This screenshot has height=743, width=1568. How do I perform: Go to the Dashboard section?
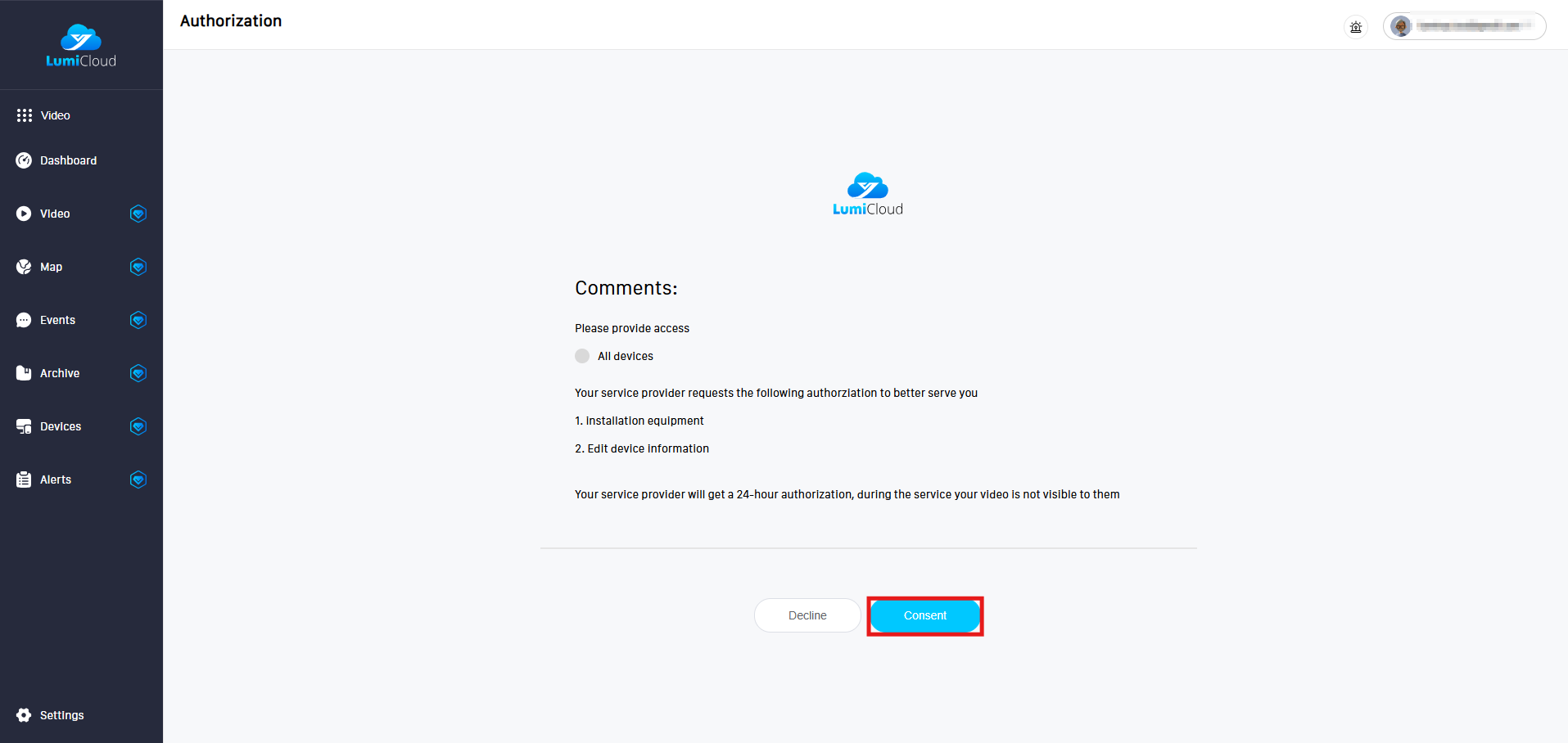(x=68, y=160)
